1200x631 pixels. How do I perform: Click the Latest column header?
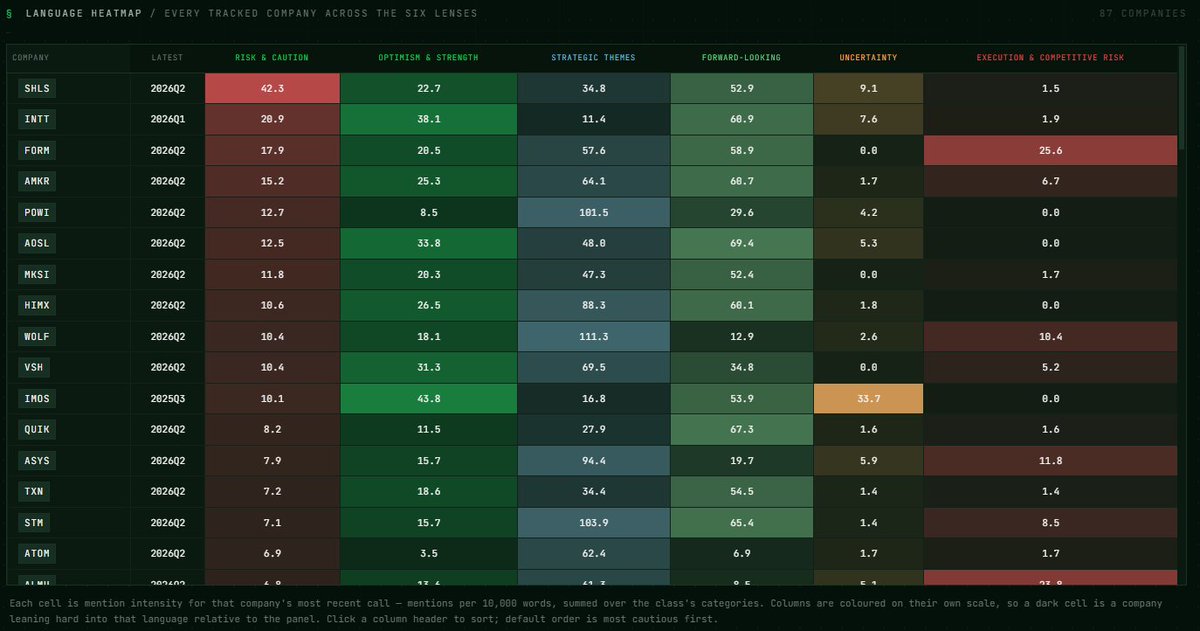167,58
